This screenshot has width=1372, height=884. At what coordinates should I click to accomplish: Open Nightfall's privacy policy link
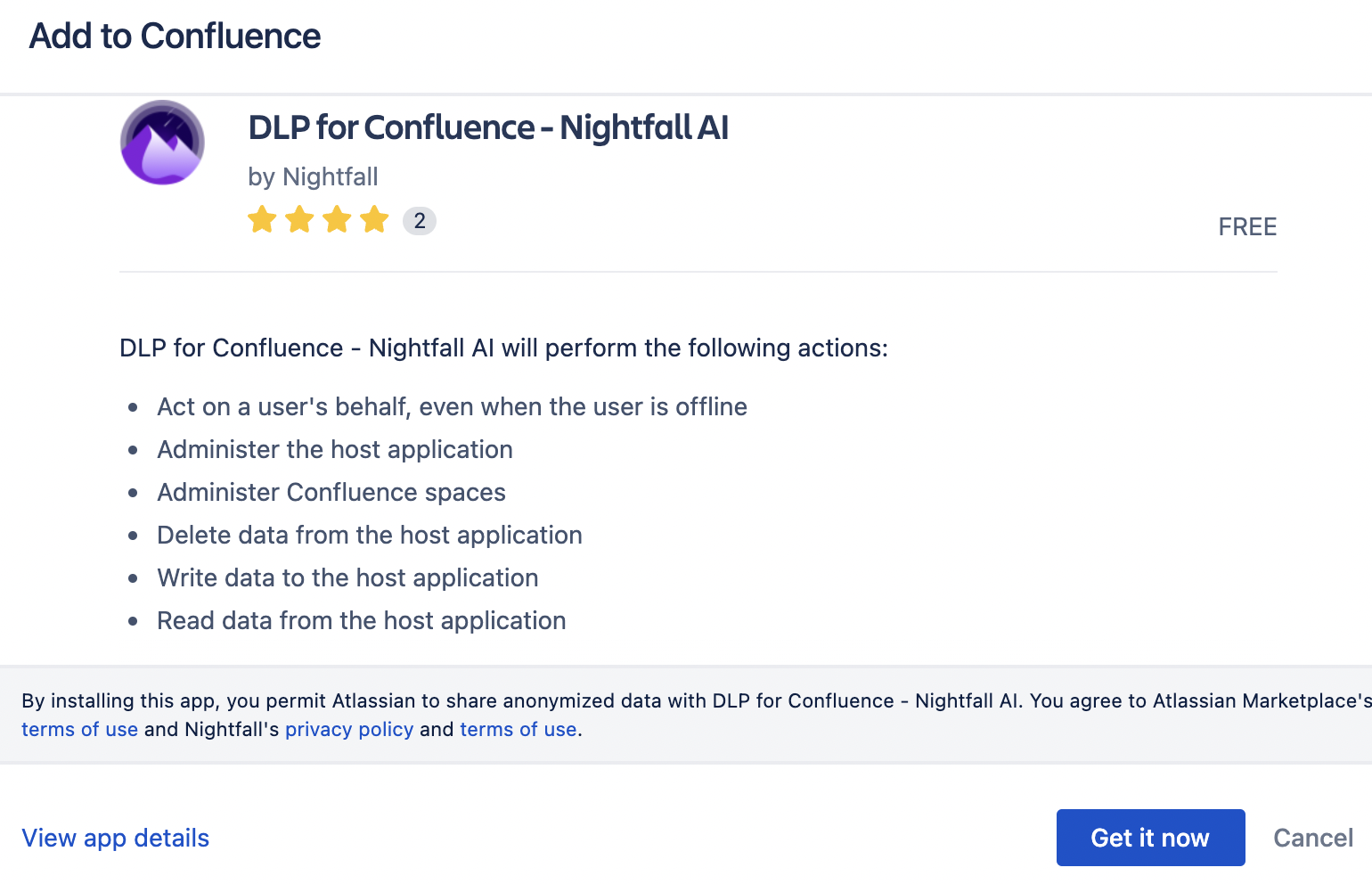349,729
